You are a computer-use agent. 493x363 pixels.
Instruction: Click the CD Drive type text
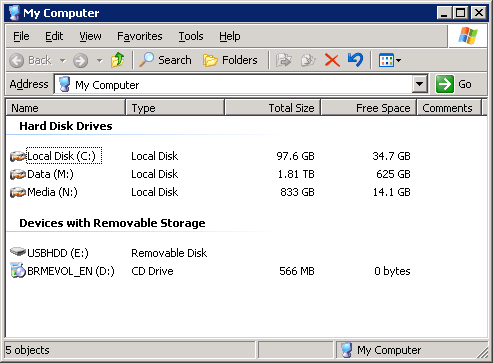pos(152,271)
